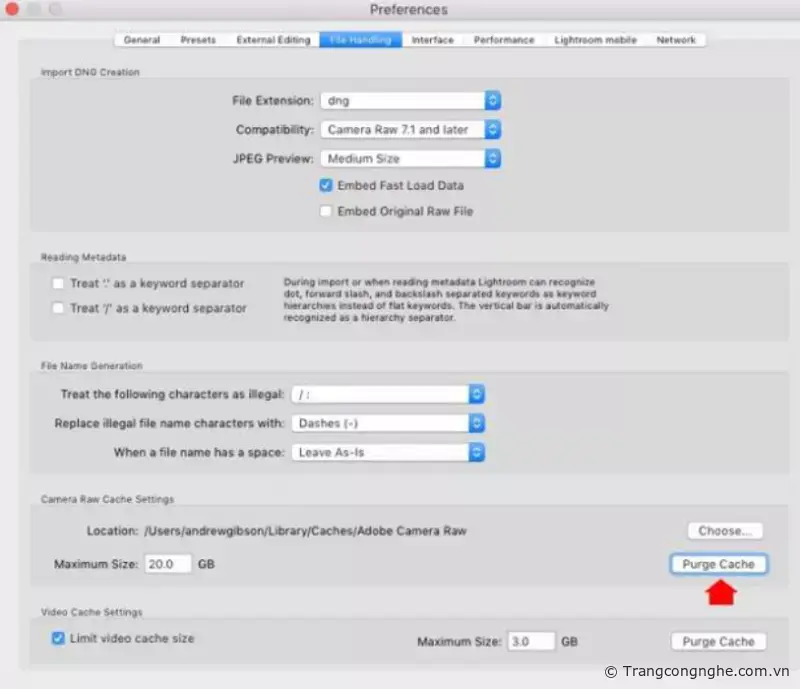Open the JPEG Preview size dropdown
Viewport: 800px width, 689px height.
pos(410,158)
